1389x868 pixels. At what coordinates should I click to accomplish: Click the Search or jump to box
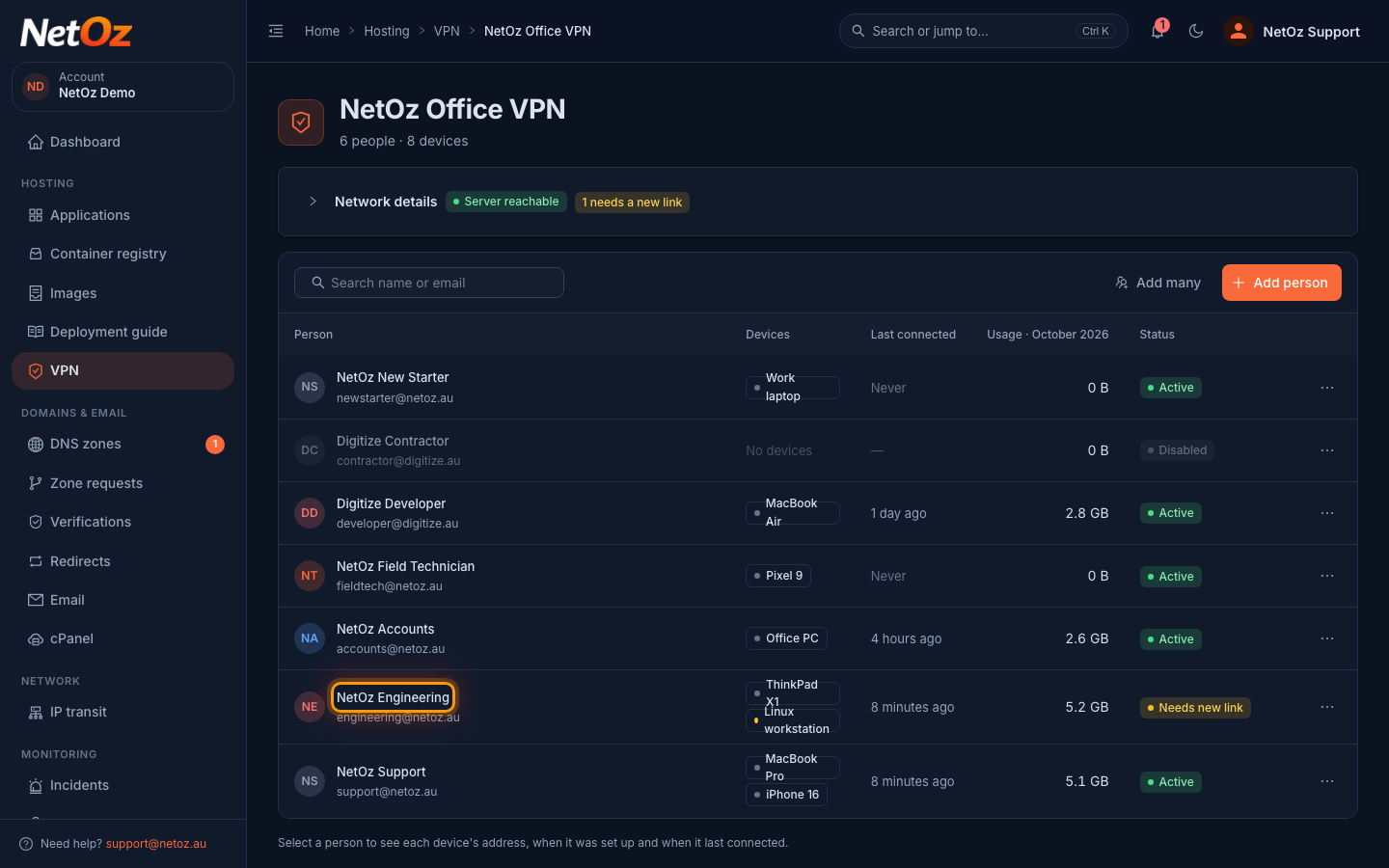(x=984, y=31)
